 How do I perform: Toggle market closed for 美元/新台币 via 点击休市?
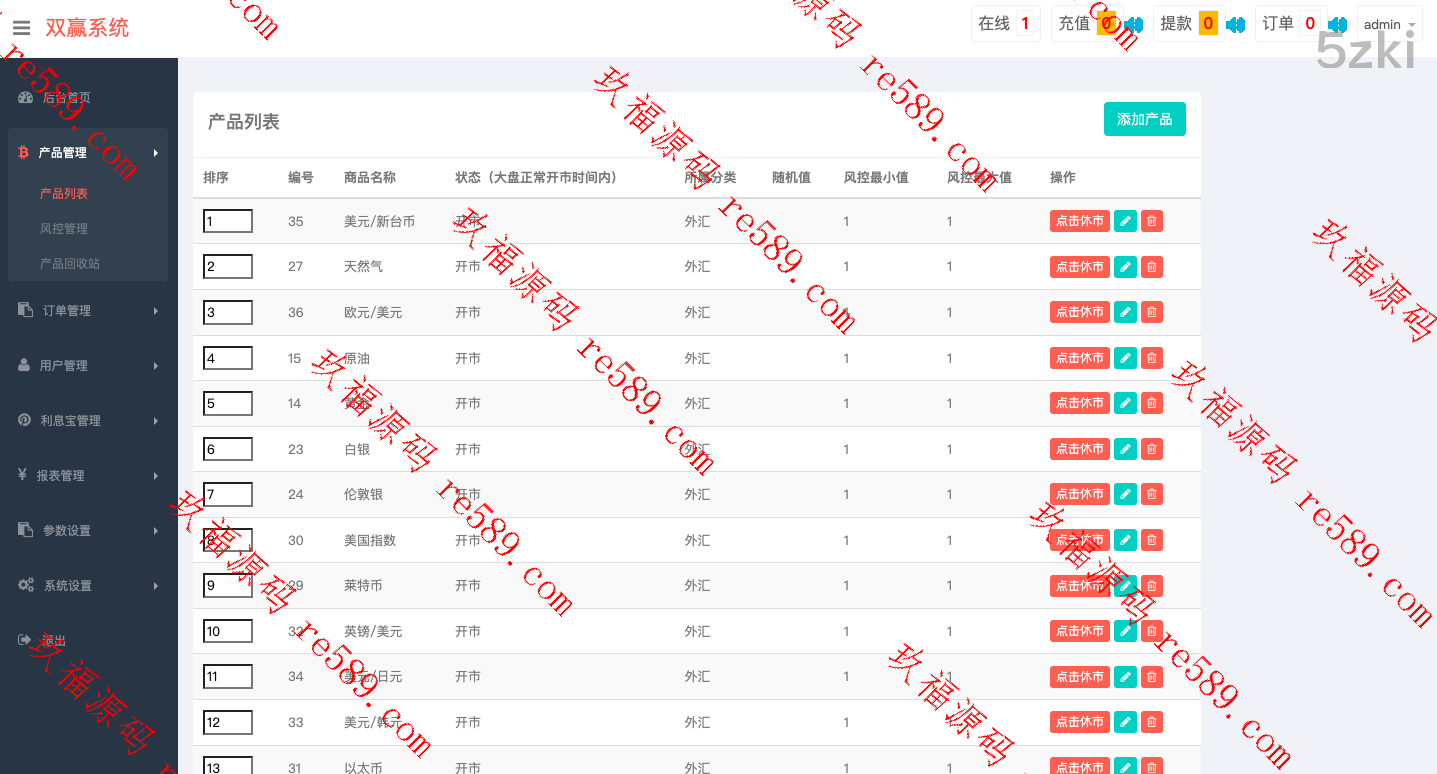click(x=1079, y=221)
